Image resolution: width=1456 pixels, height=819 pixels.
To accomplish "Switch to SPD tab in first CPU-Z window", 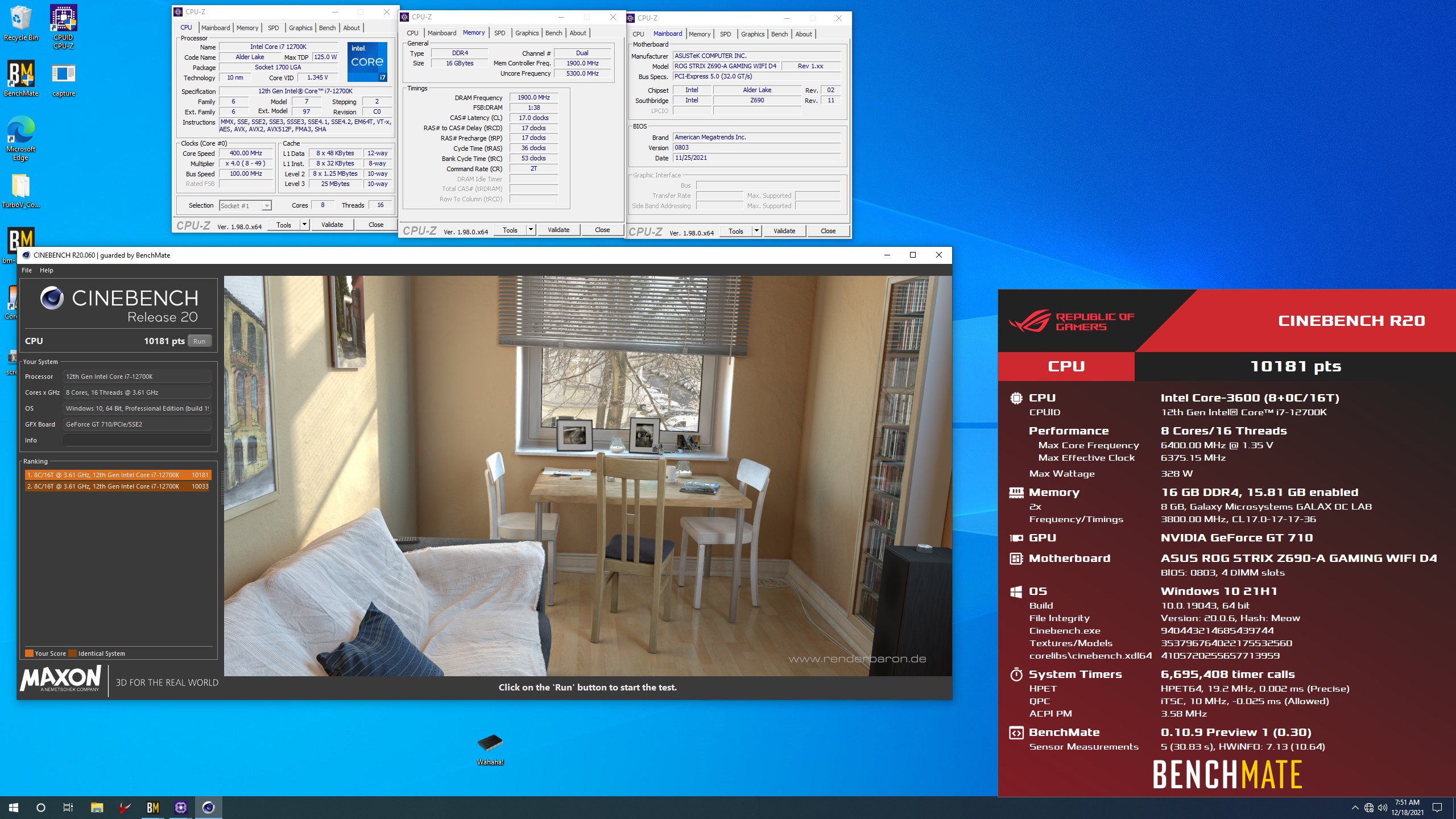I will pos(274,28).
